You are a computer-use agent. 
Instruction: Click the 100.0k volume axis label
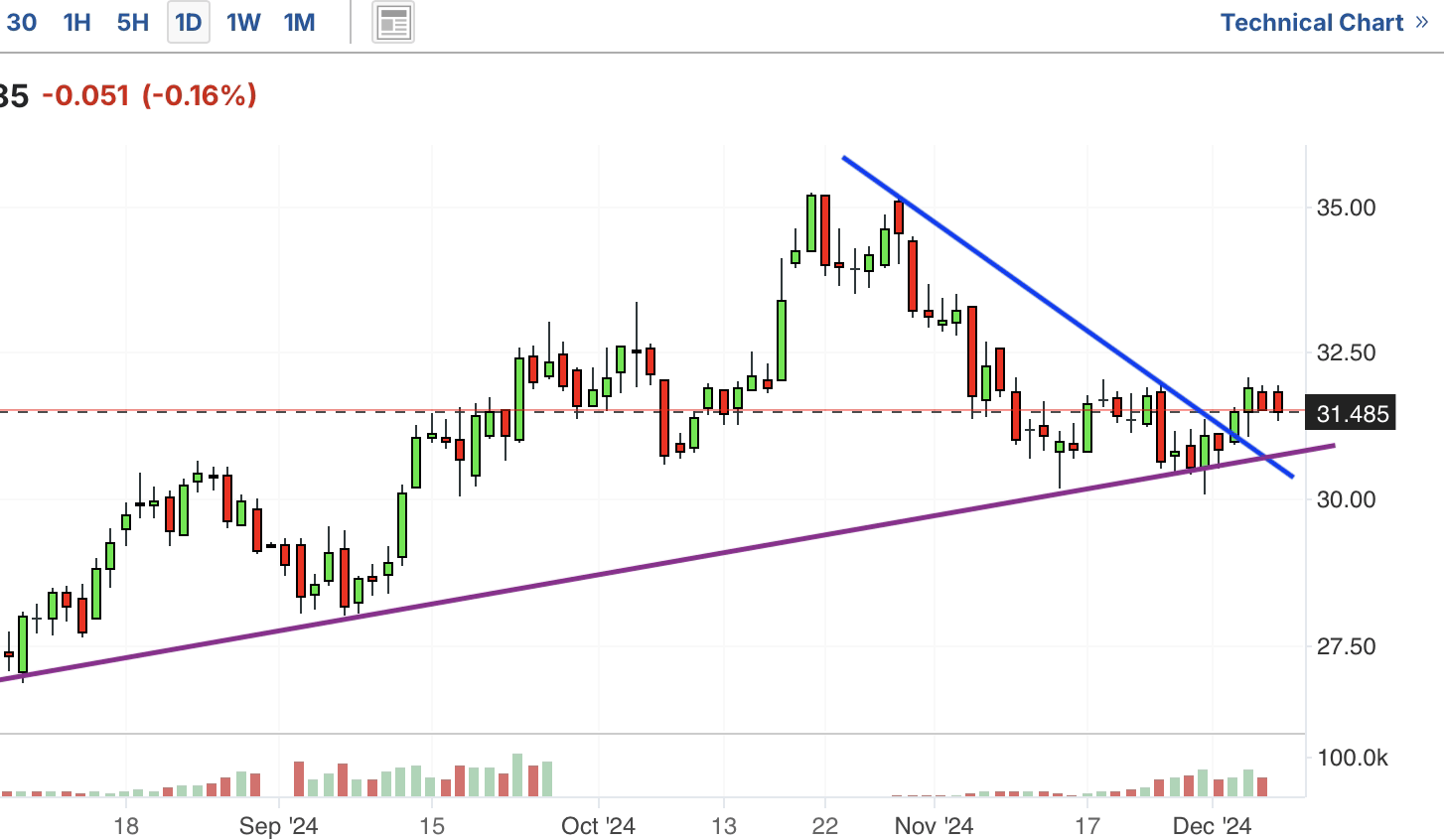(1353, 758)
